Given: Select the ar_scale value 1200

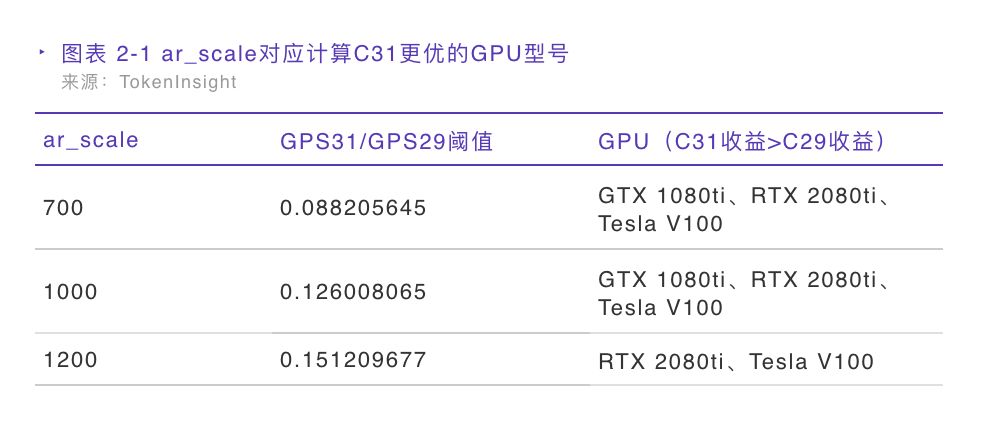Looking at the screenshot, I should point(70,360).
